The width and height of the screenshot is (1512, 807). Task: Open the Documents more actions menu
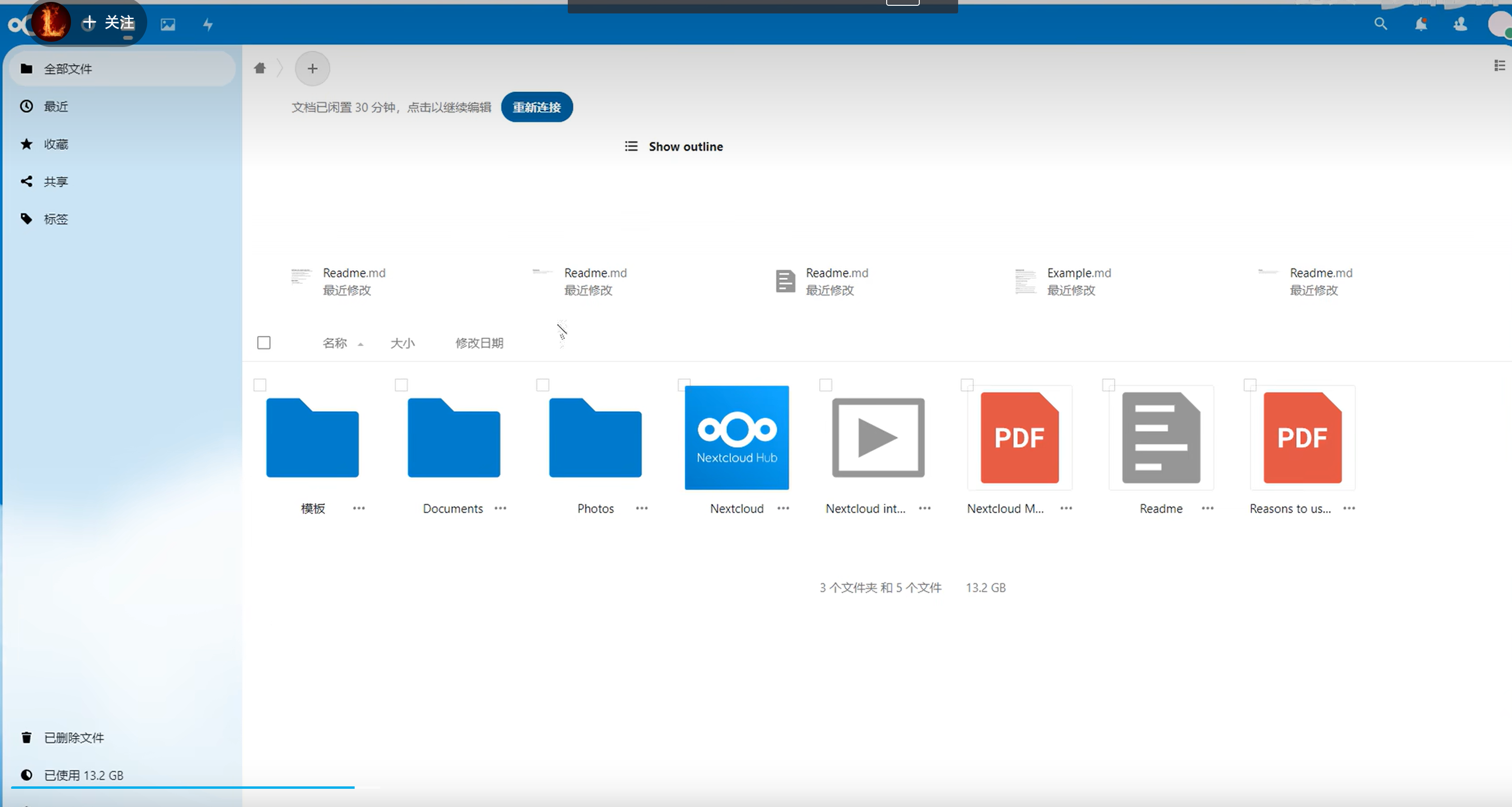coord(500,508)
